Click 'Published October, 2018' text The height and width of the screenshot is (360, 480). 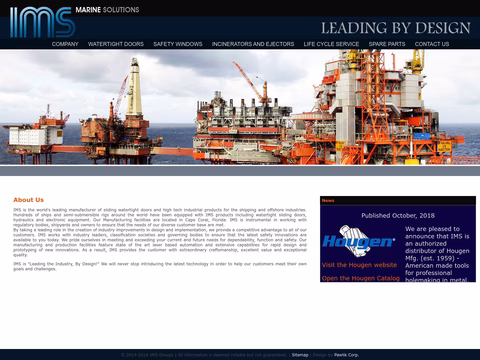point(398,216)
